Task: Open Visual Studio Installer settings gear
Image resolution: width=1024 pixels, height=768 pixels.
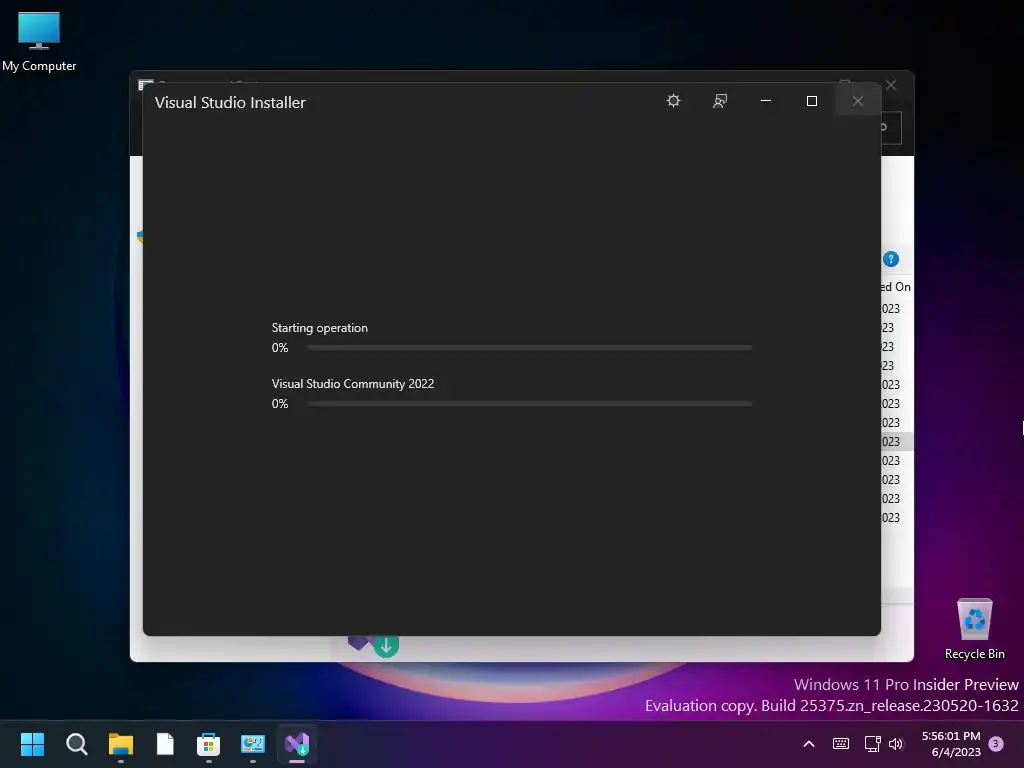Action: [673, 101]
